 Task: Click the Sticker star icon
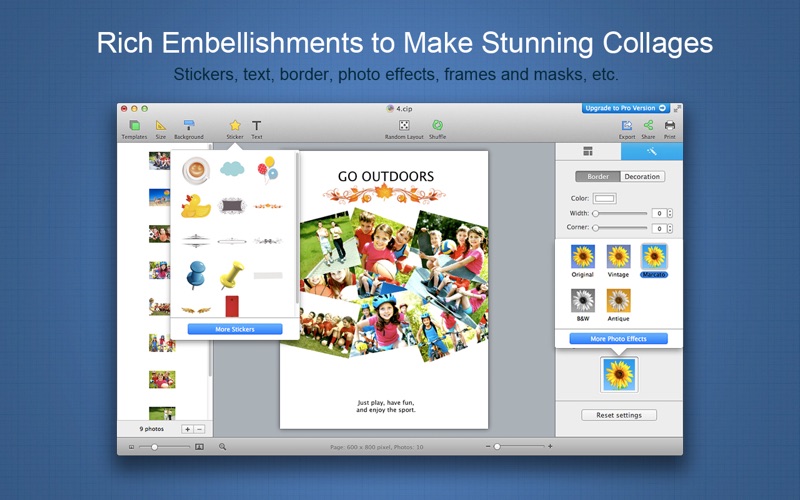click(x=235, y=125)
